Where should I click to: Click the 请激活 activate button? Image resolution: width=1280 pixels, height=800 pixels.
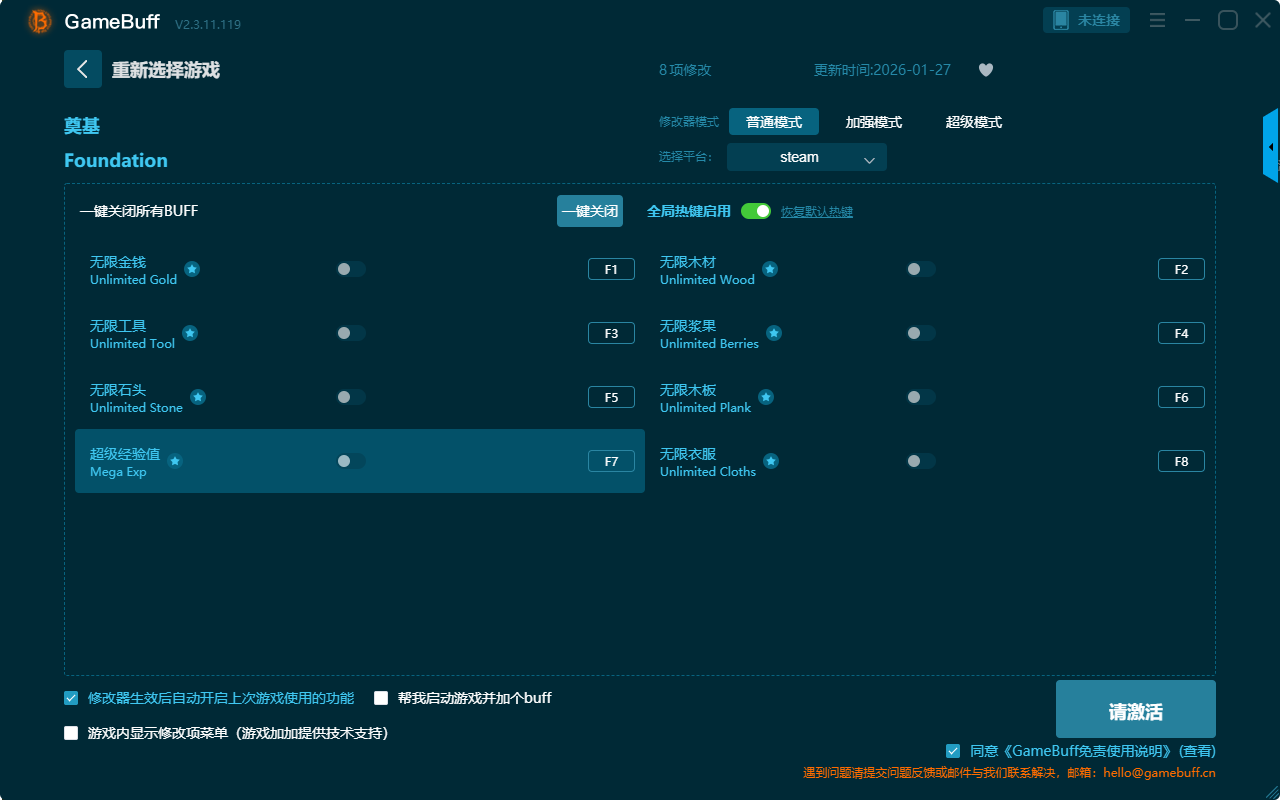(1135, 709)
